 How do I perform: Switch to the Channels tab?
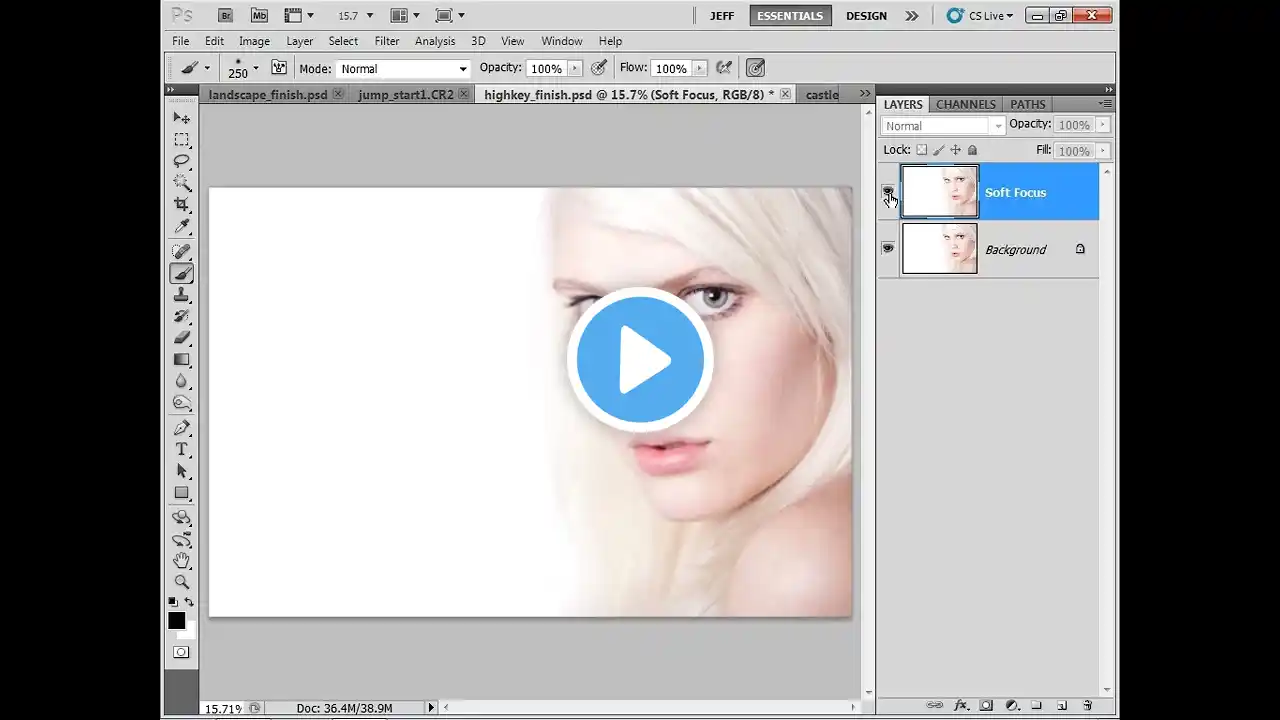(965, 104)
